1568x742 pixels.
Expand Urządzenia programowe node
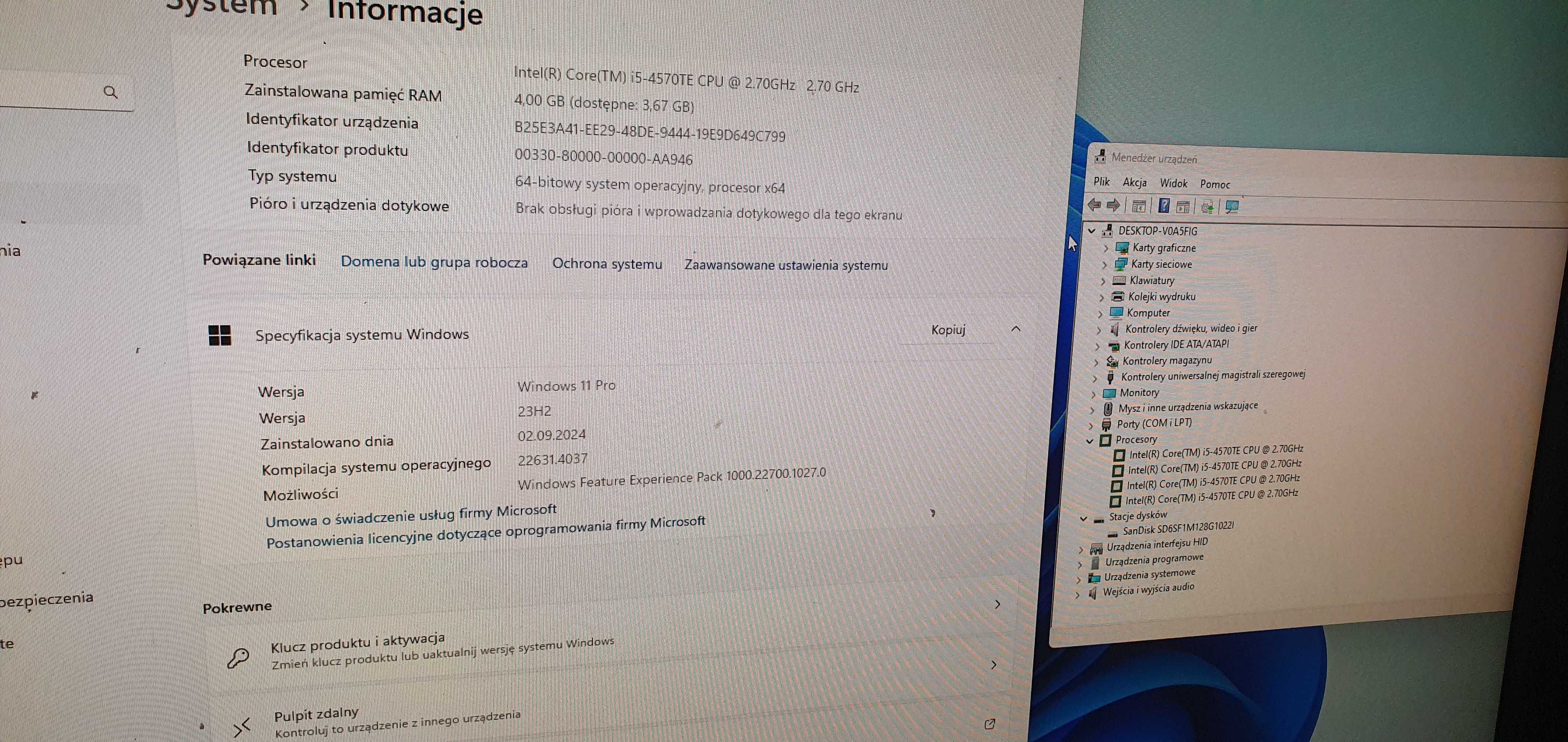(1080, 565)
